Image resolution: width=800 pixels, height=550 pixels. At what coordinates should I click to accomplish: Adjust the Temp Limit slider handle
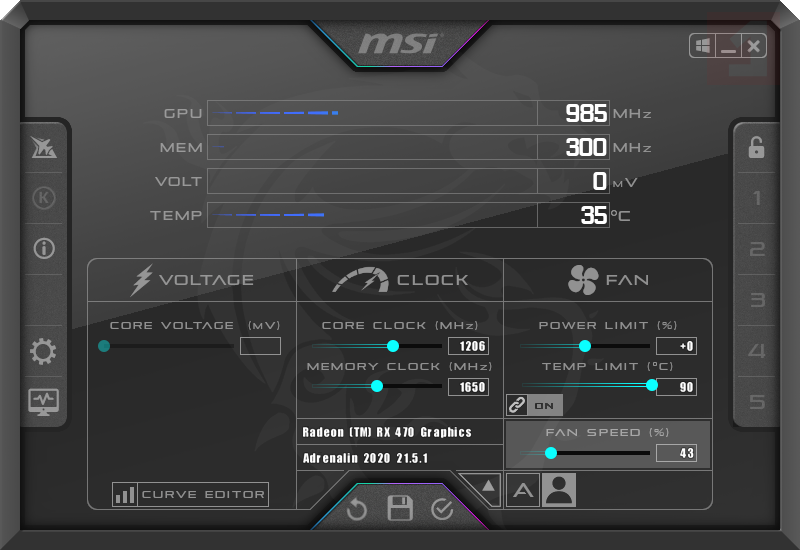[652, 385]
